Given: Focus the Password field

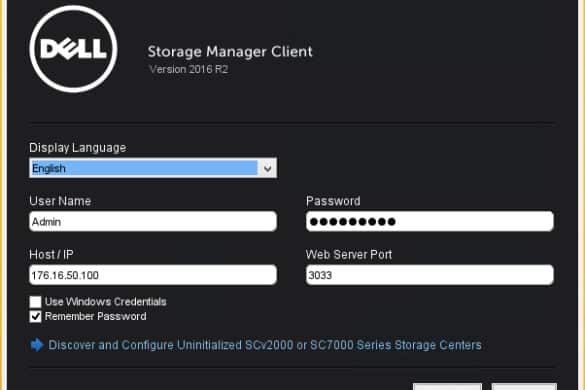Looking at the screenshot, I should click(x=430, y=221).
